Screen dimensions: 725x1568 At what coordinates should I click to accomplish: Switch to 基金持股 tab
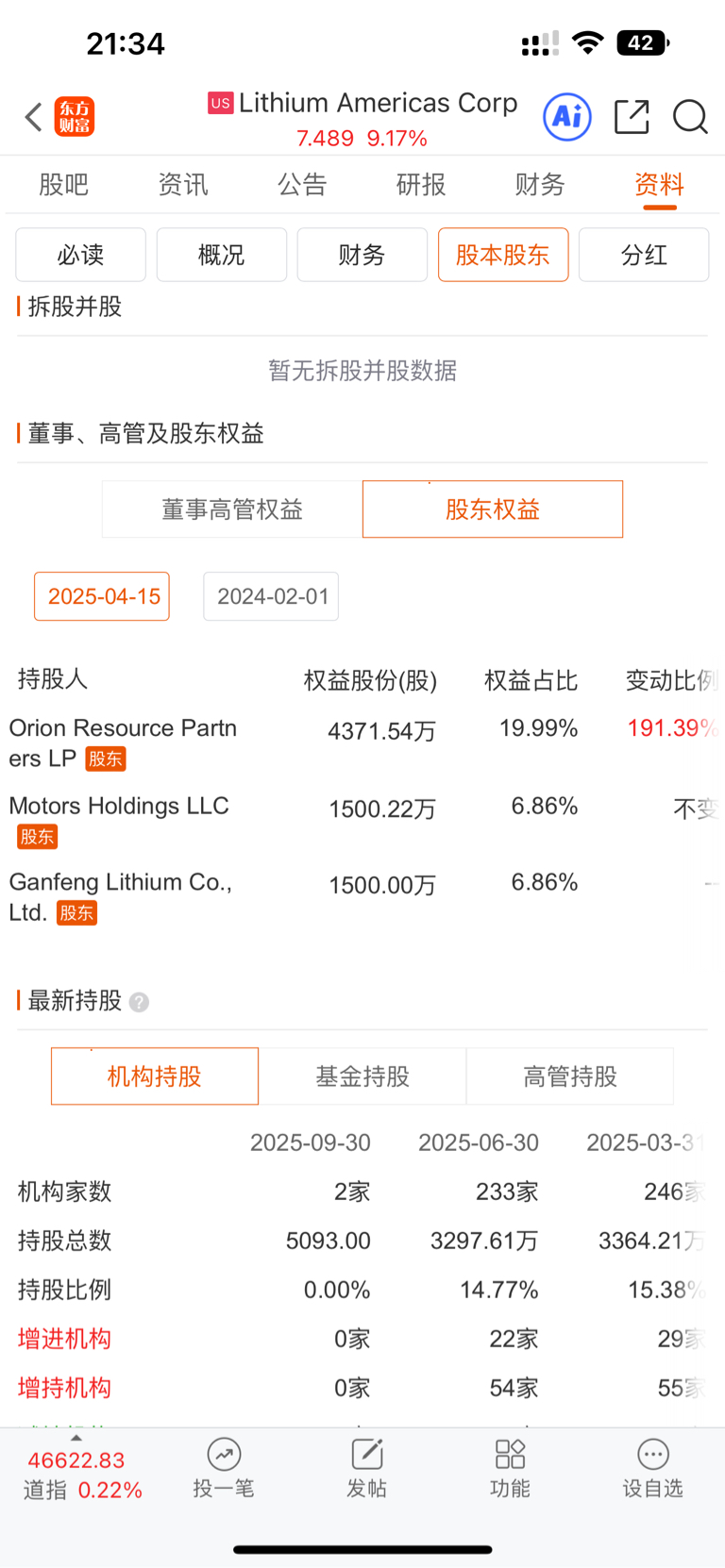click(x=362, y=1076)
